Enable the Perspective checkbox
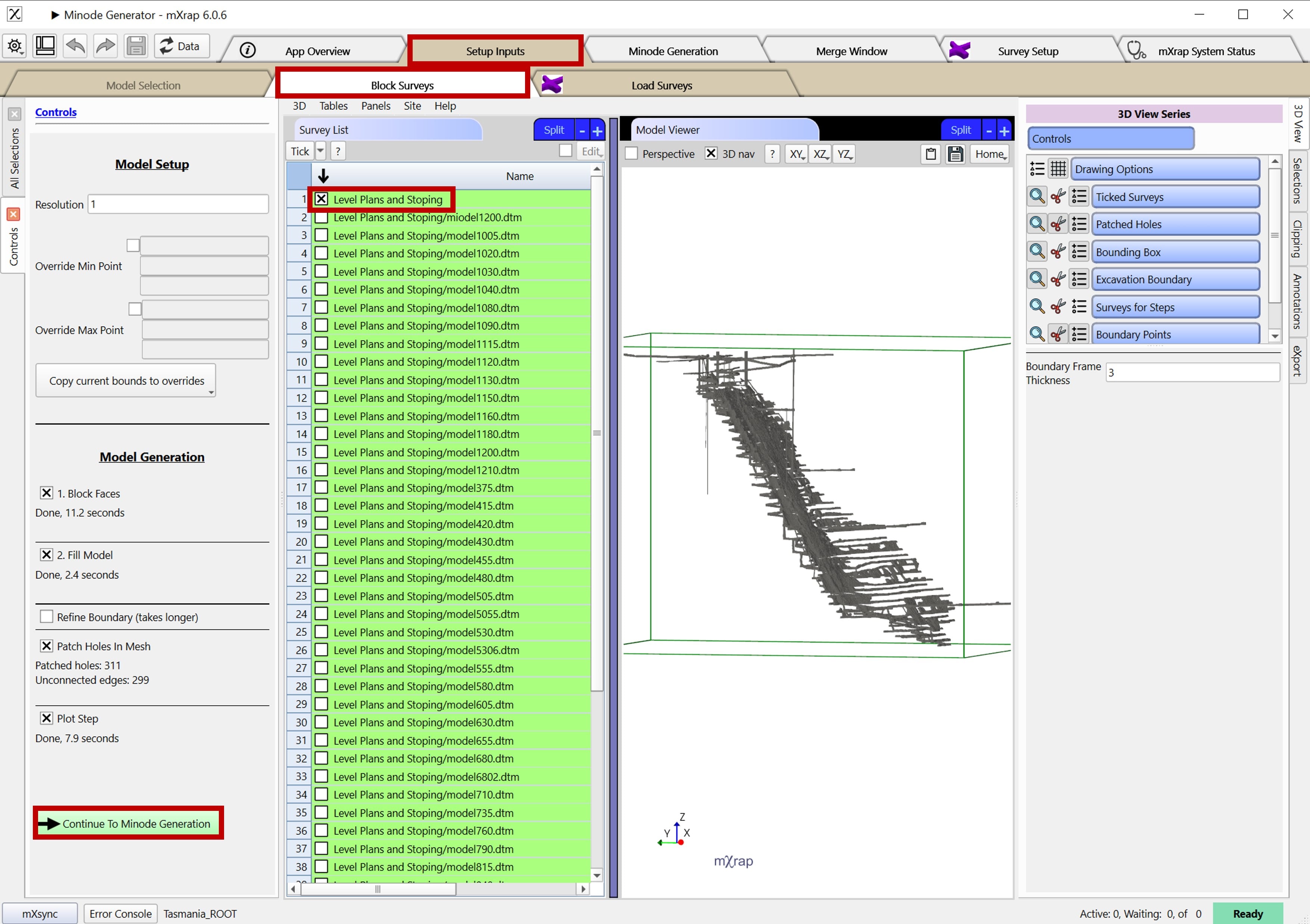The image size is (1310, 924). pos(631,154)
